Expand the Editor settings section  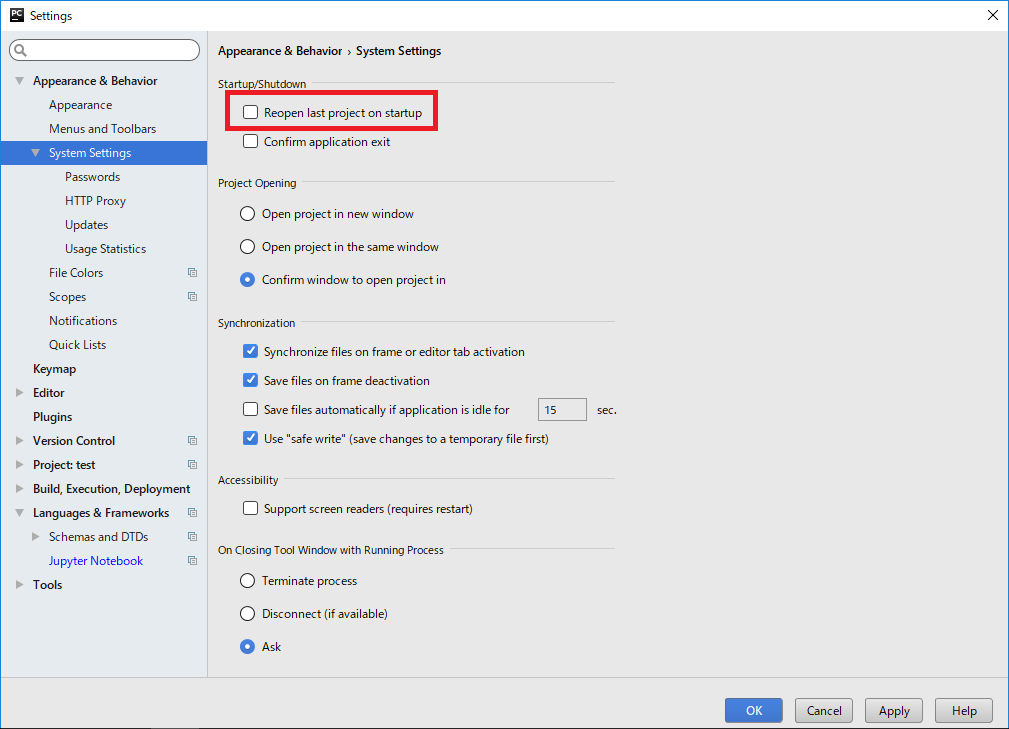tap(20, 393)
